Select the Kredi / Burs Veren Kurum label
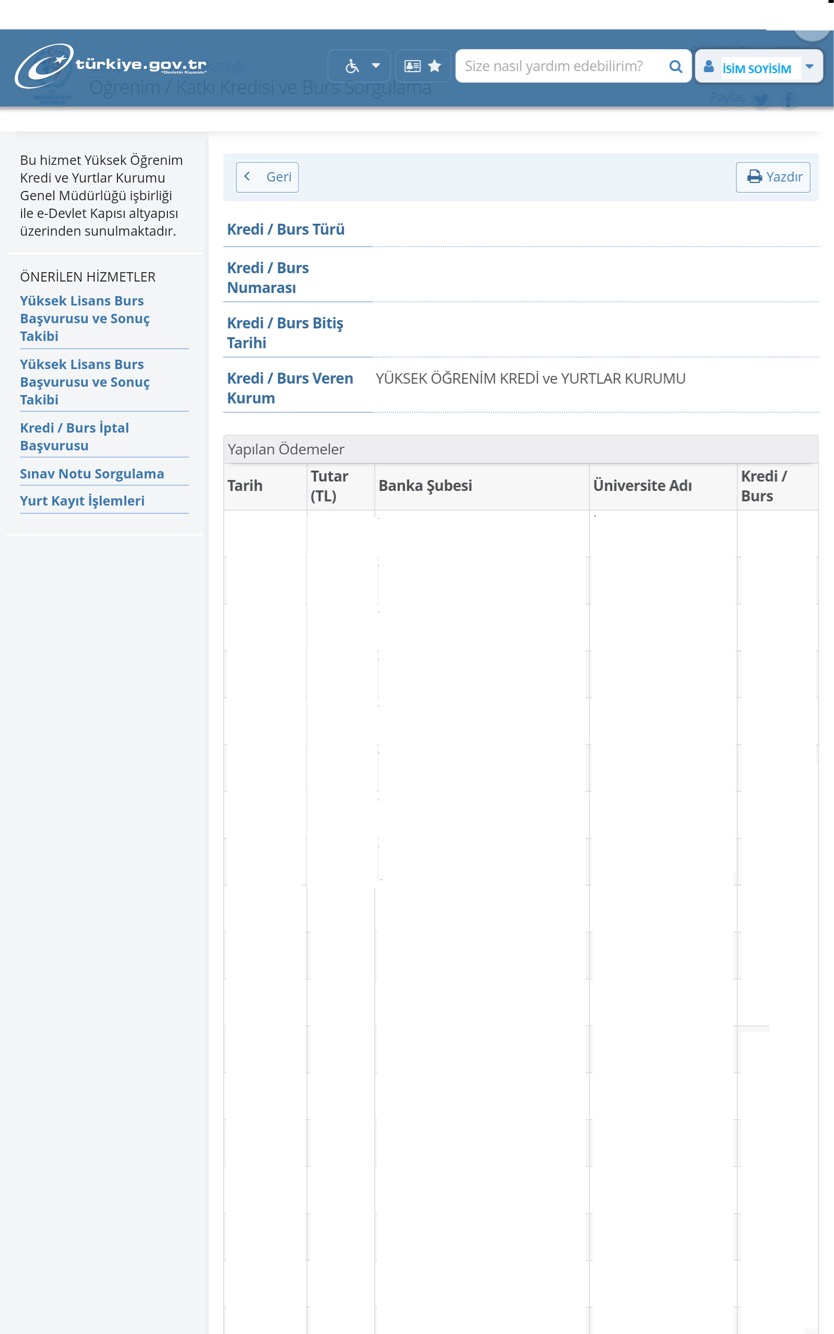The image size is (834, 1334). [290, 388]
